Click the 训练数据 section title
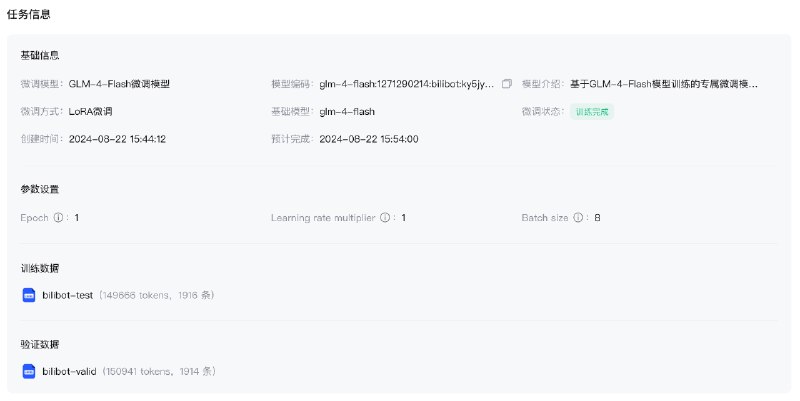Viewport: 800px width, 401px height. (40, 268)
